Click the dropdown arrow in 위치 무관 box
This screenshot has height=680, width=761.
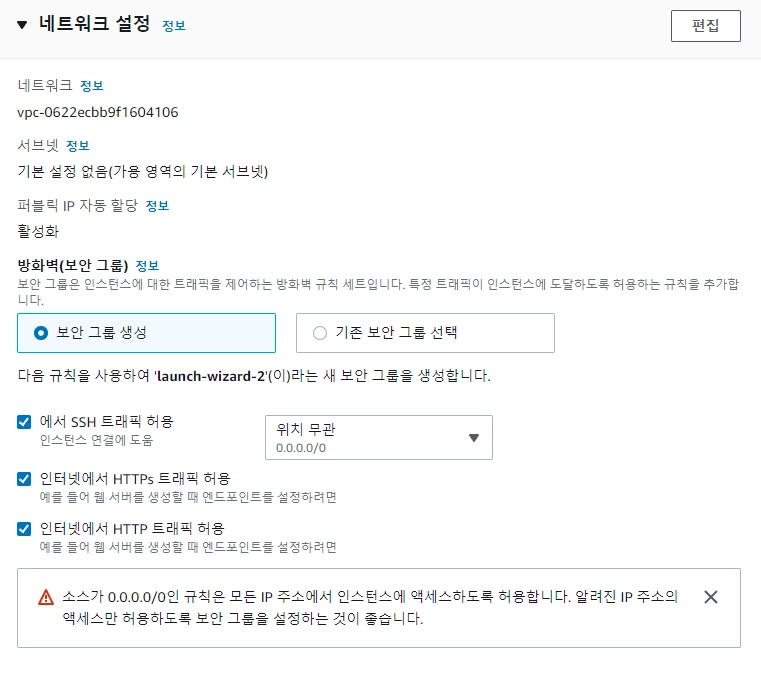coord(474,438)
